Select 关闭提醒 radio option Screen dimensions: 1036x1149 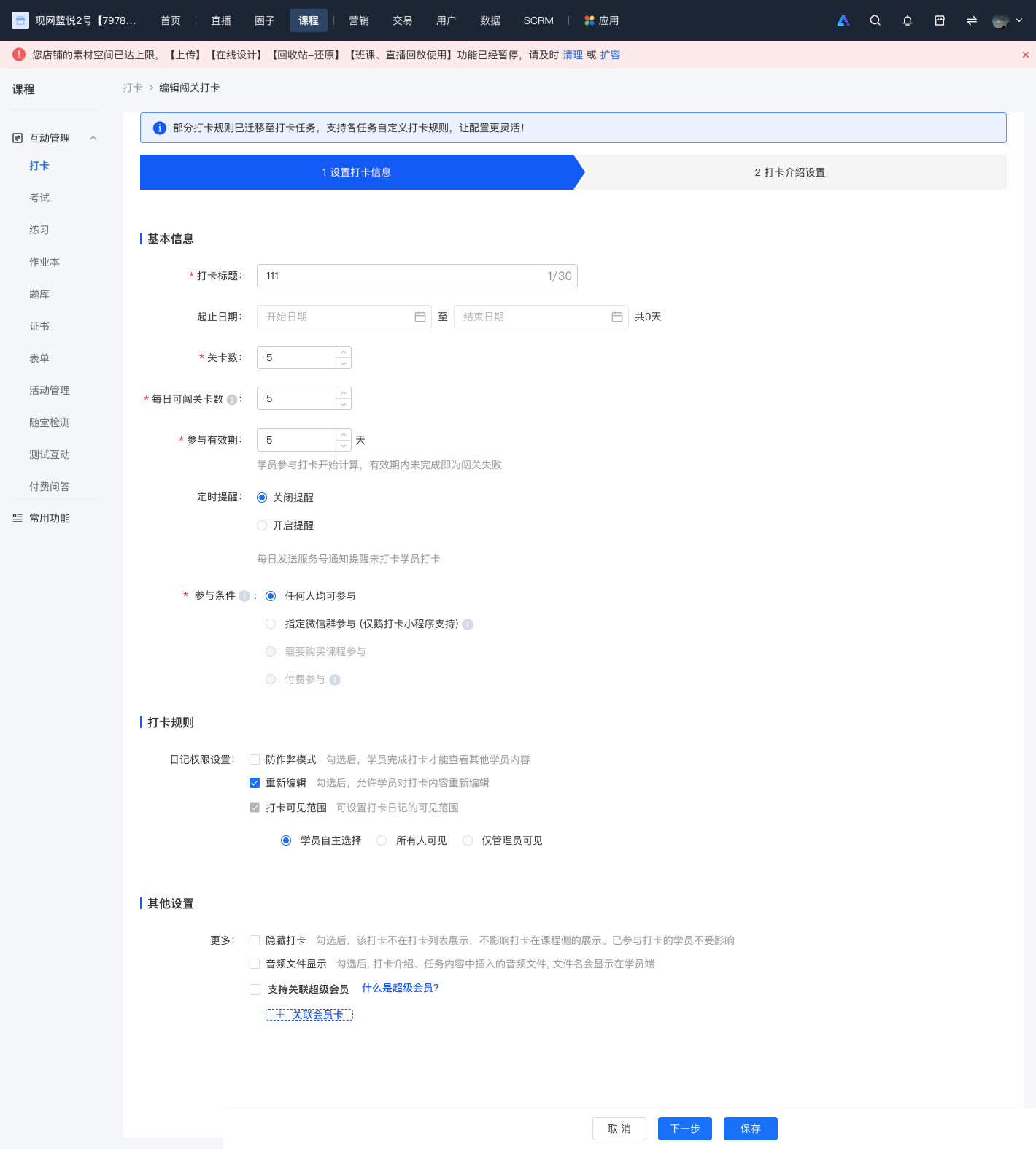262,498
